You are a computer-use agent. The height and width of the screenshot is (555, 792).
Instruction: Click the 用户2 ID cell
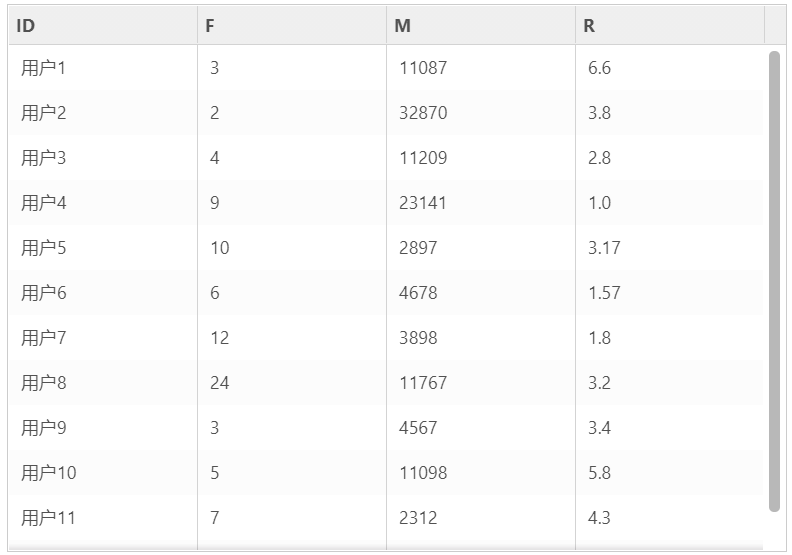point(103,113)
